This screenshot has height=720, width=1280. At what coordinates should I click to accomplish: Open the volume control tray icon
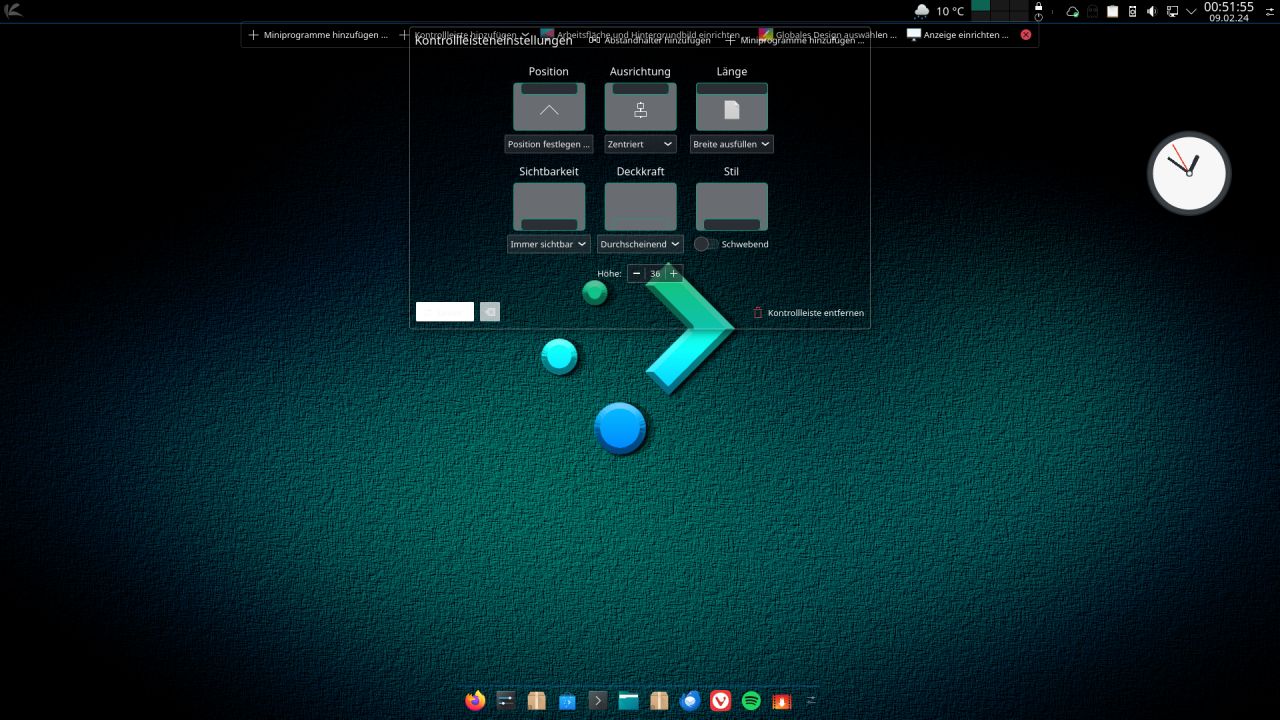[x=1152, y=11]
